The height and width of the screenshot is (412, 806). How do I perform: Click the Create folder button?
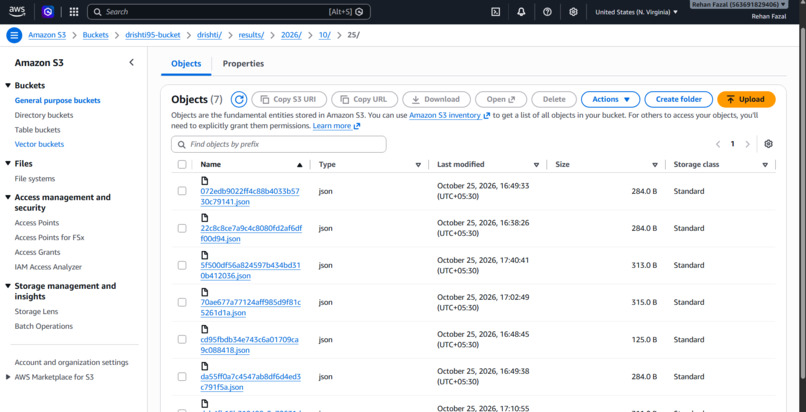679,99
